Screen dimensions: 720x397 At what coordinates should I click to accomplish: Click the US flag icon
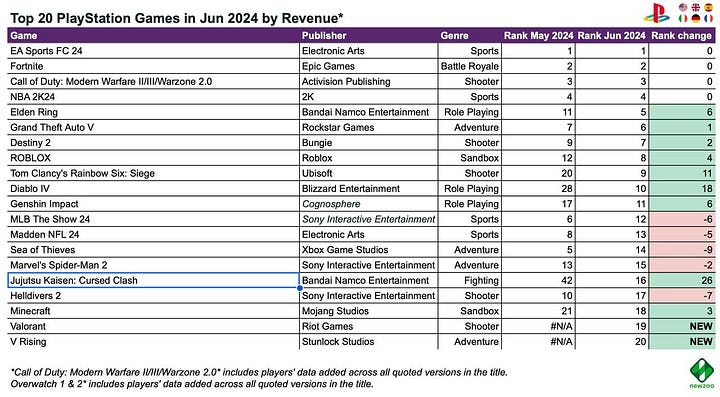tap(683, 7)
